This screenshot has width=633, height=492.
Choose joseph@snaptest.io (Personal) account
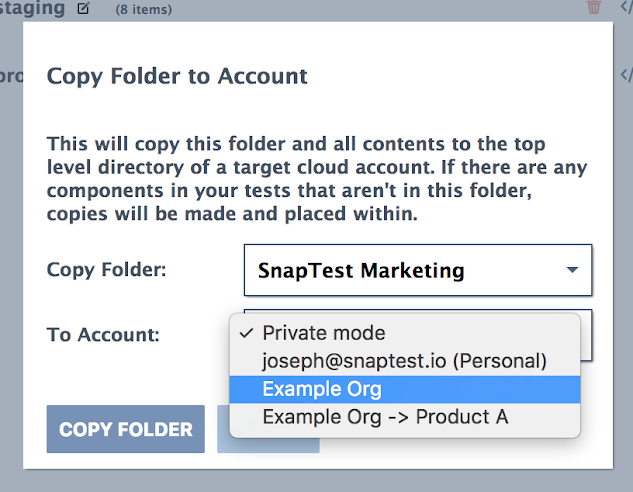(405, 361)
